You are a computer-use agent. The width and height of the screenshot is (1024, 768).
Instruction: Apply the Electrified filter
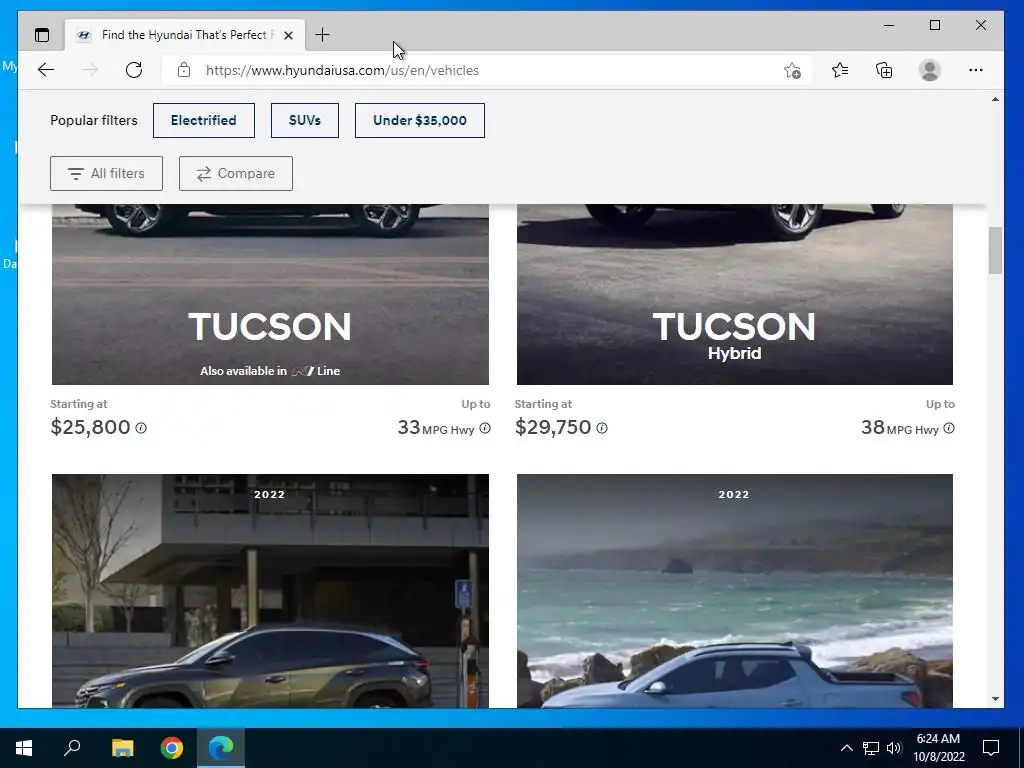[x=204, y=120]
